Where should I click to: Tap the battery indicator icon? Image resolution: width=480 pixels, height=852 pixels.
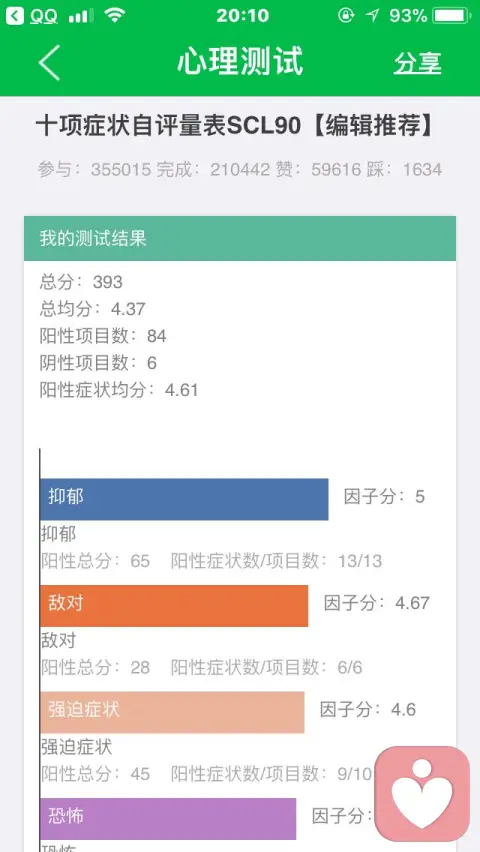coord(452,16)
